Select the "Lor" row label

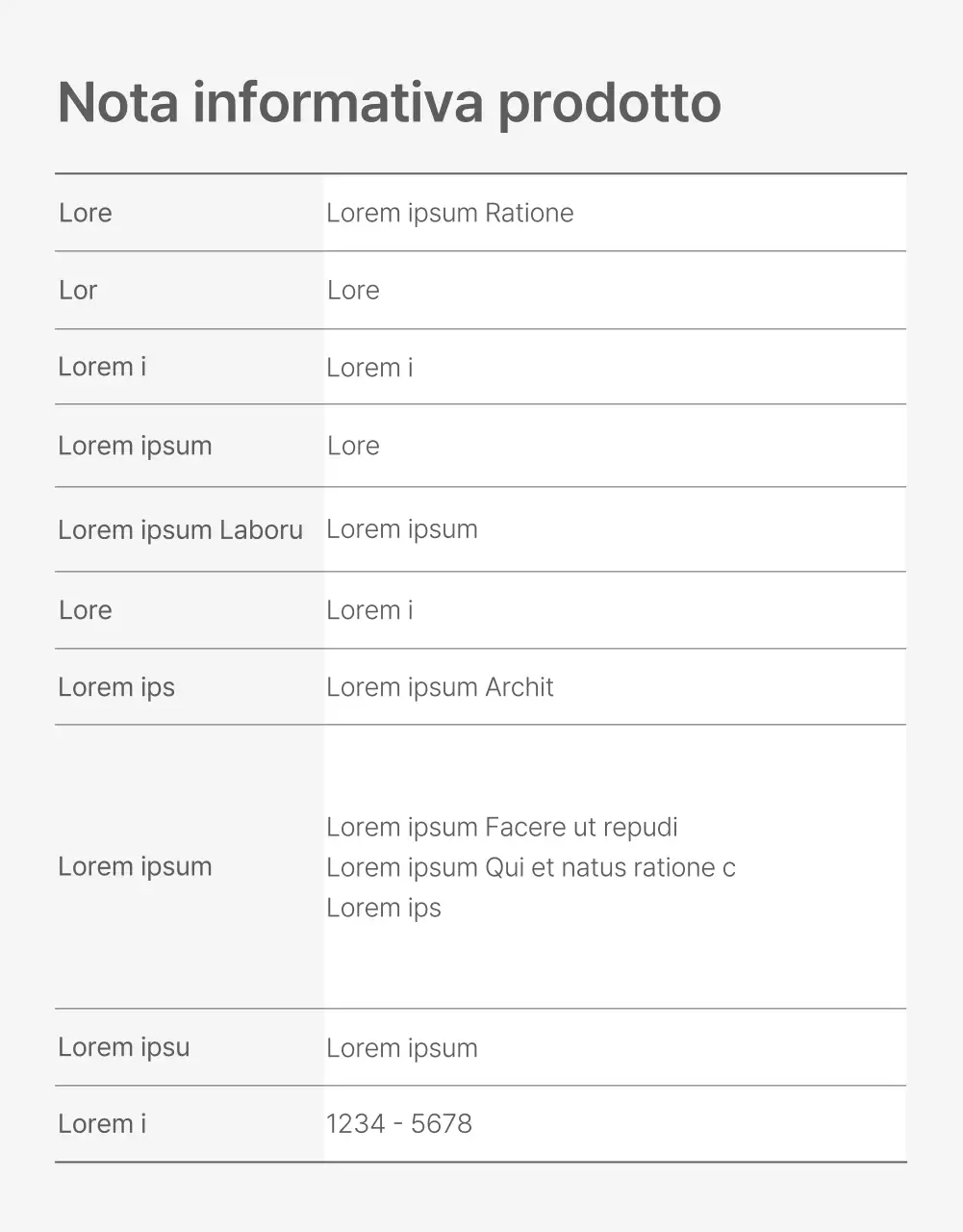[x=78, y=290]
